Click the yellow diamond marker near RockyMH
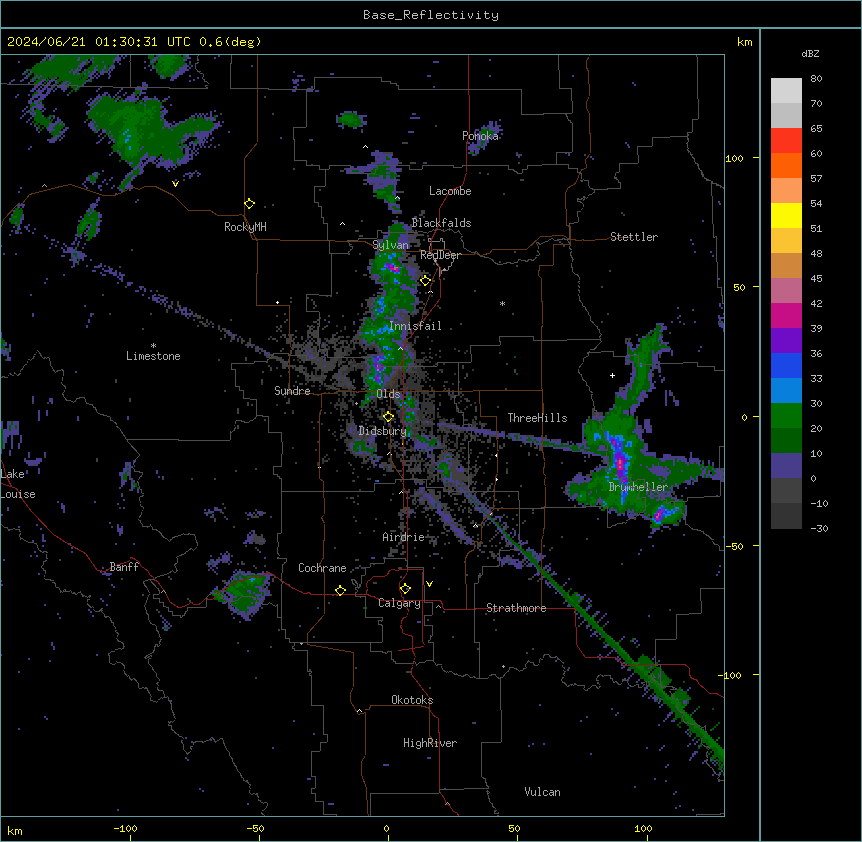Viewport: 862px width, 842px height. coord(250,204)
